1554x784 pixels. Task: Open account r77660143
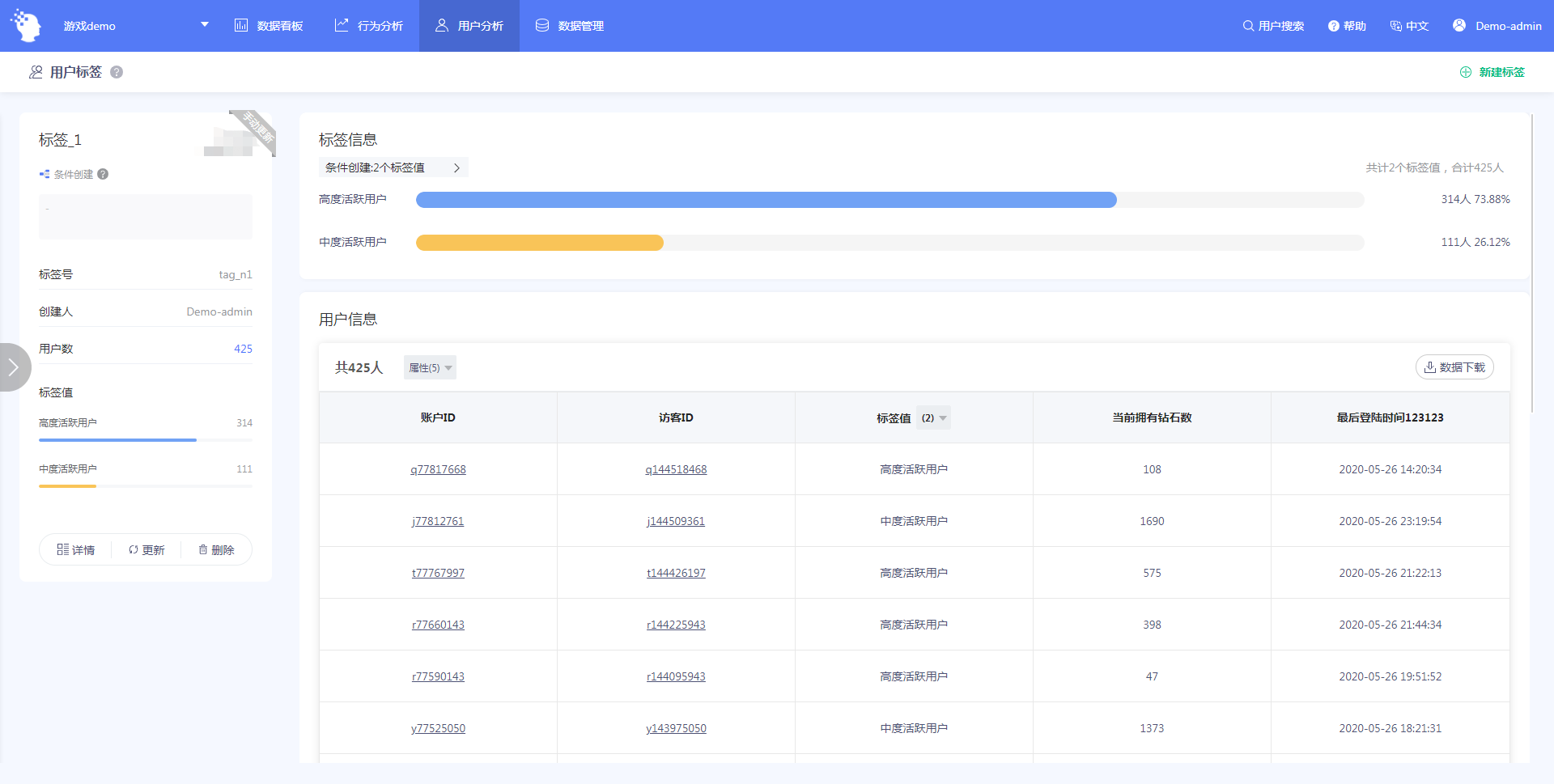pyautogui.click(x=438, y=625)
